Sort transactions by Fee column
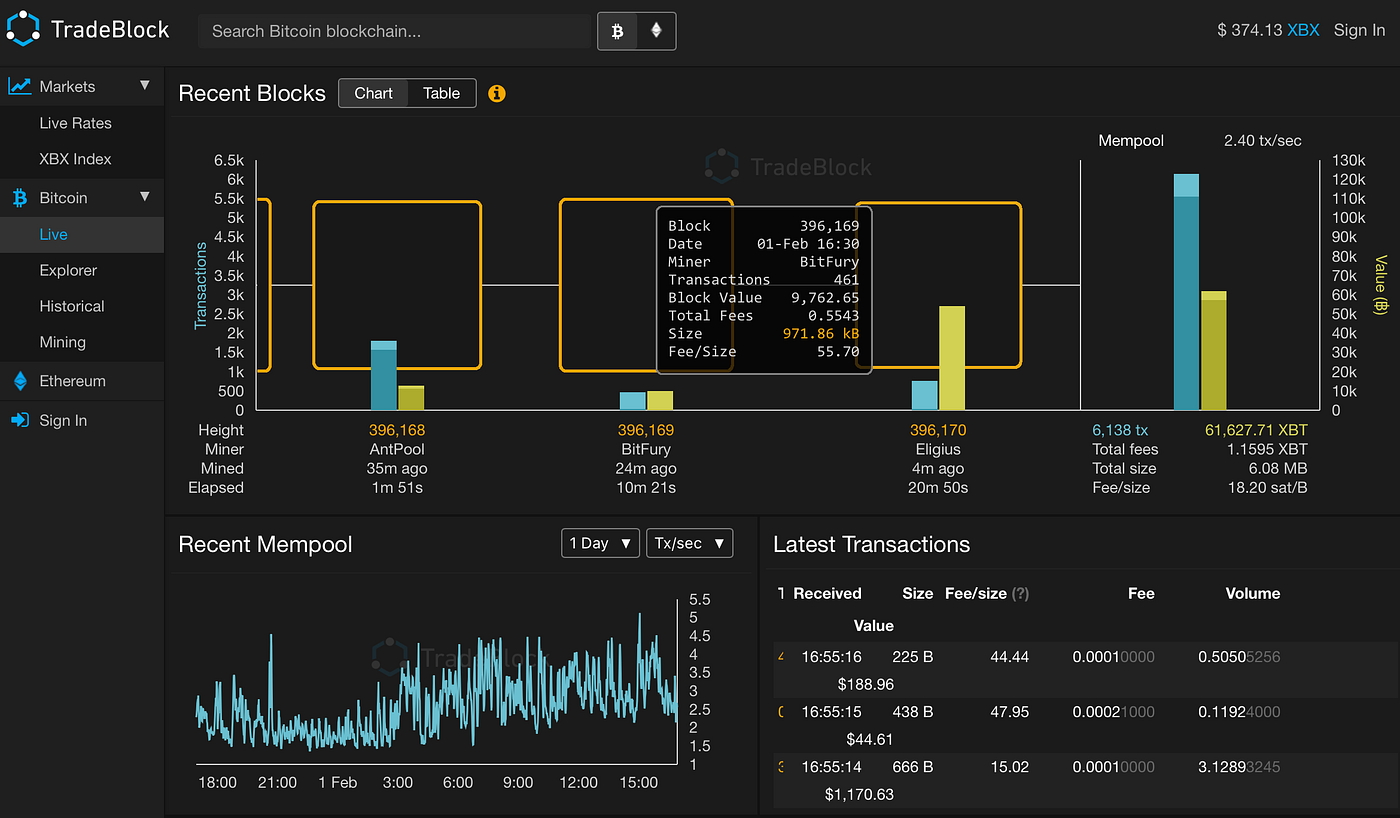The image size is (1400, 818). (x=1141, y=593)
